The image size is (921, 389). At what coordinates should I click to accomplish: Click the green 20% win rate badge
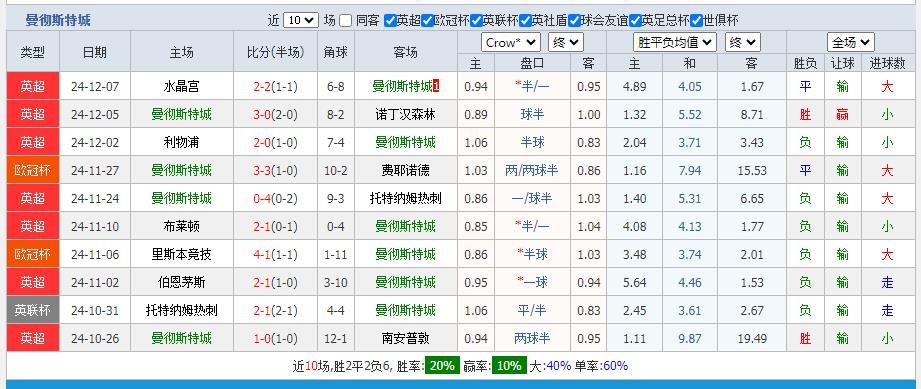pos(442,365)
